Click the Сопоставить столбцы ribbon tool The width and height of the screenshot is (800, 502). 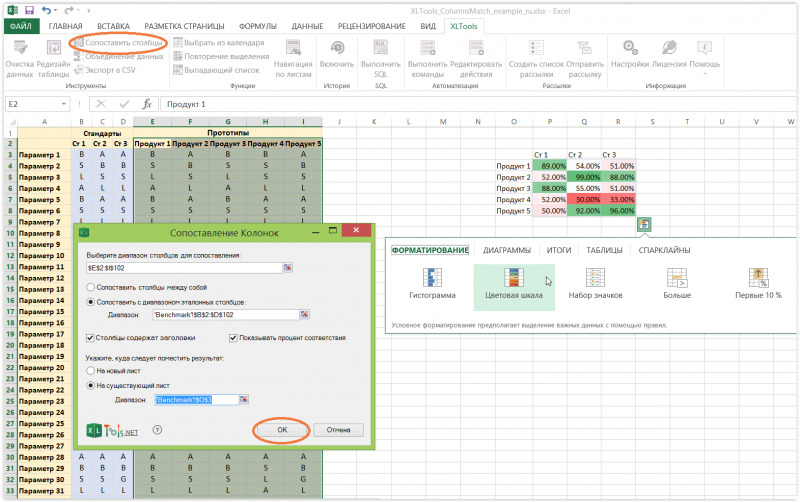click(x=118, y=43)
